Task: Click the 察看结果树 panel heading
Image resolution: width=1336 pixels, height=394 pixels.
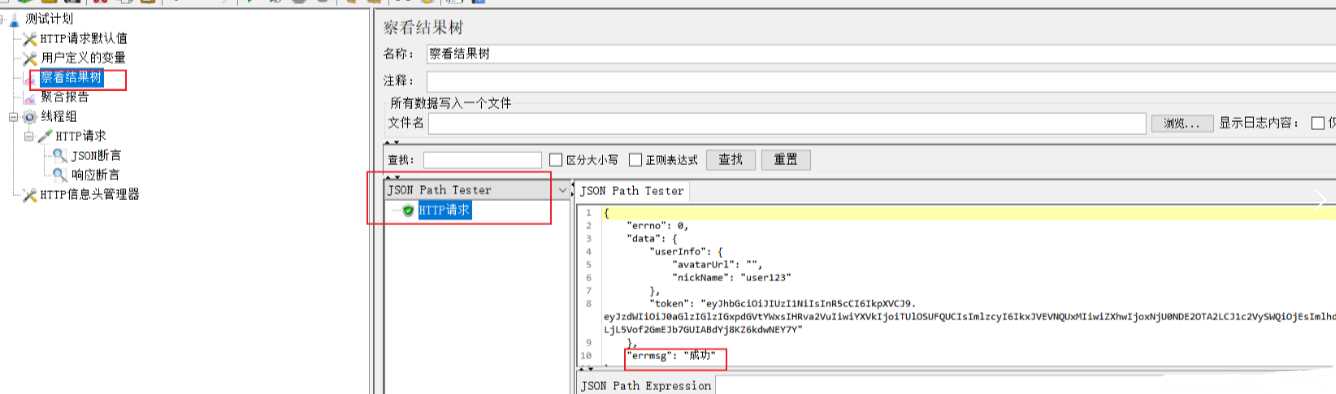Action: tap(425, 28)
